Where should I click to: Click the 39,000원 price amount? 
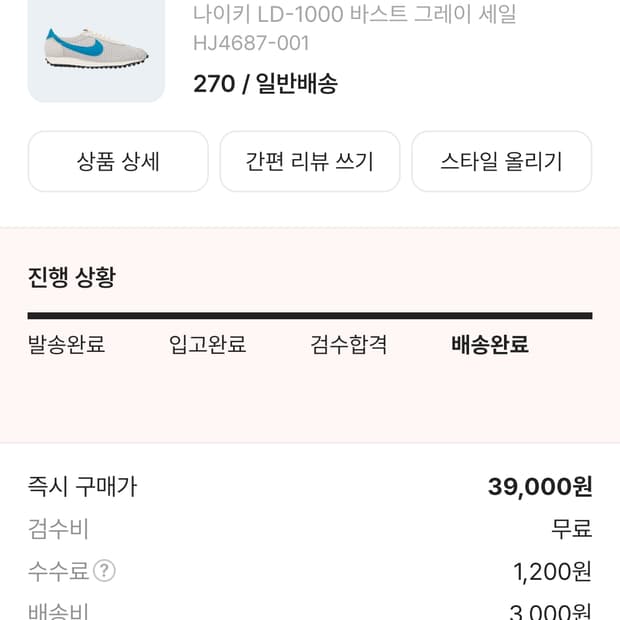click(x=540, y=487)
